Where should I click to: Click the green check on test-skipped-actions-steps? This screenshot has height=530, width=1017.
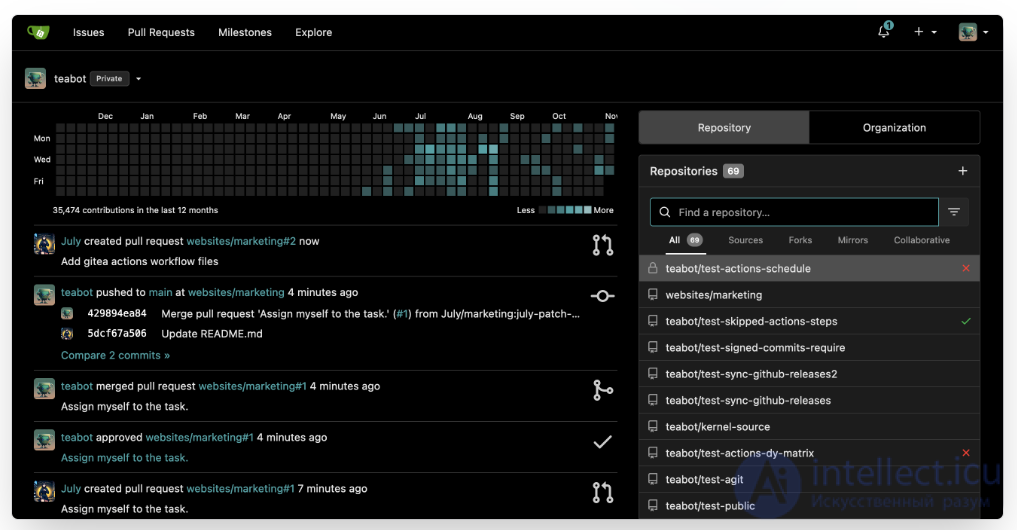click(x=965, y=321)
